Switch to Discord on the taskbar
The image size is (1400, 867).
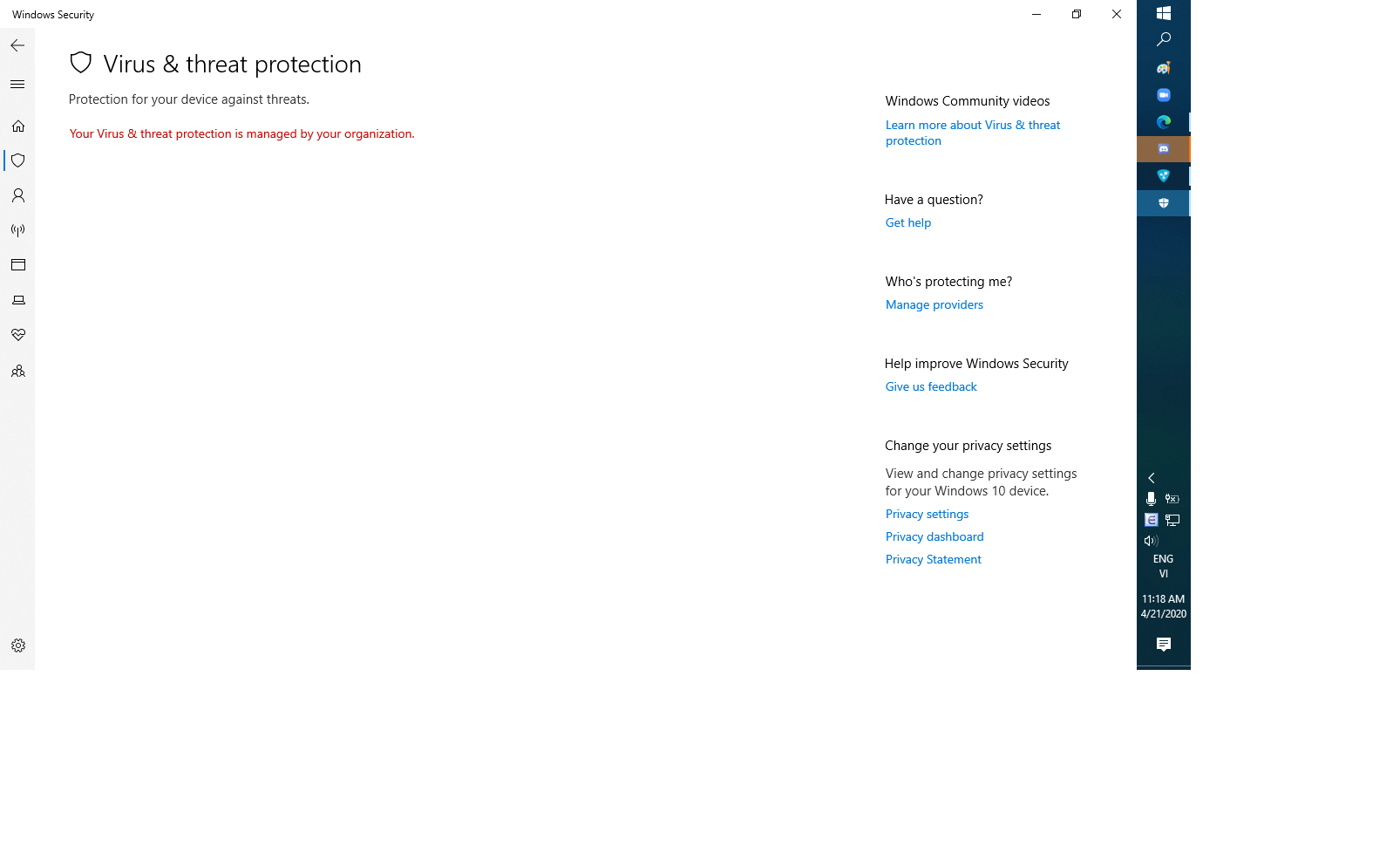click(1163, 149)
